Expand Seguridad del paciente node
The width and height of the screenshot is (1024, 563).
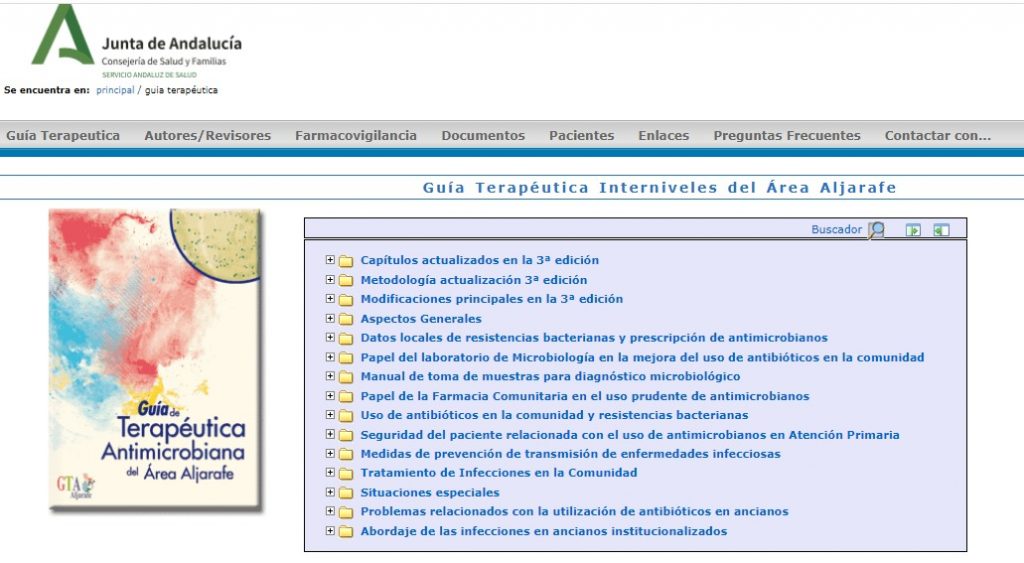point(330,434)
